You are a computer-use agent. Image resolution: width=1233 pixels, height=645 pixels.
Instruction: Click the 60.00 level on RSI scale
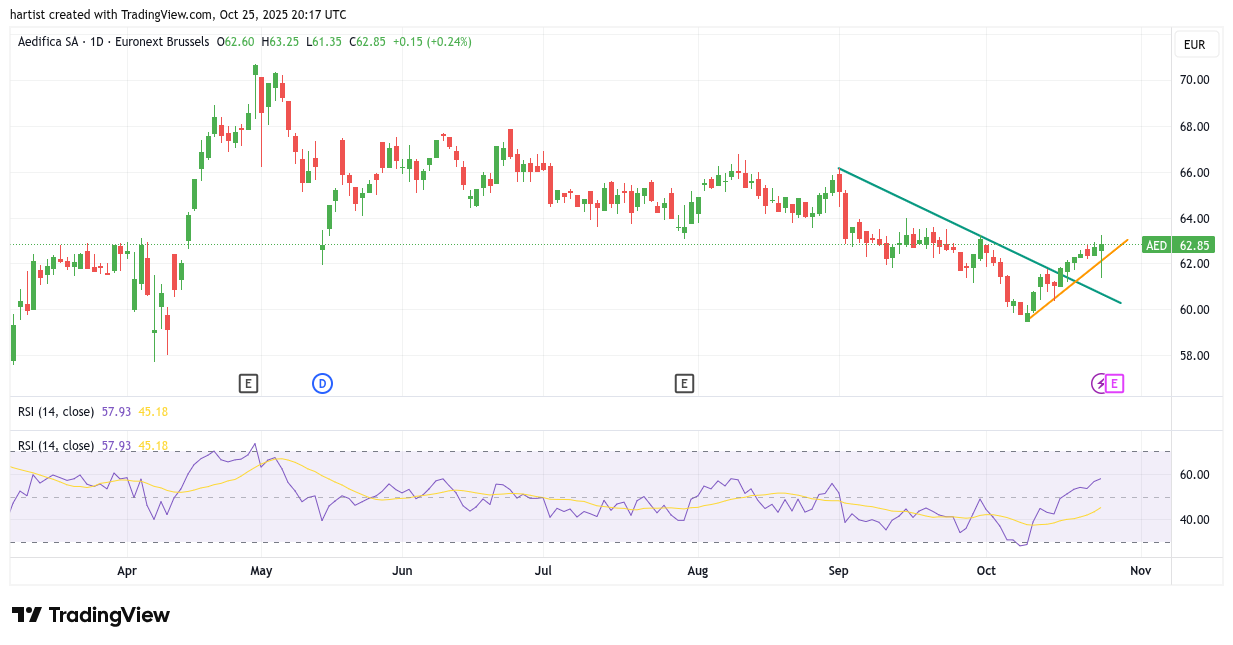pos(1195,475)
